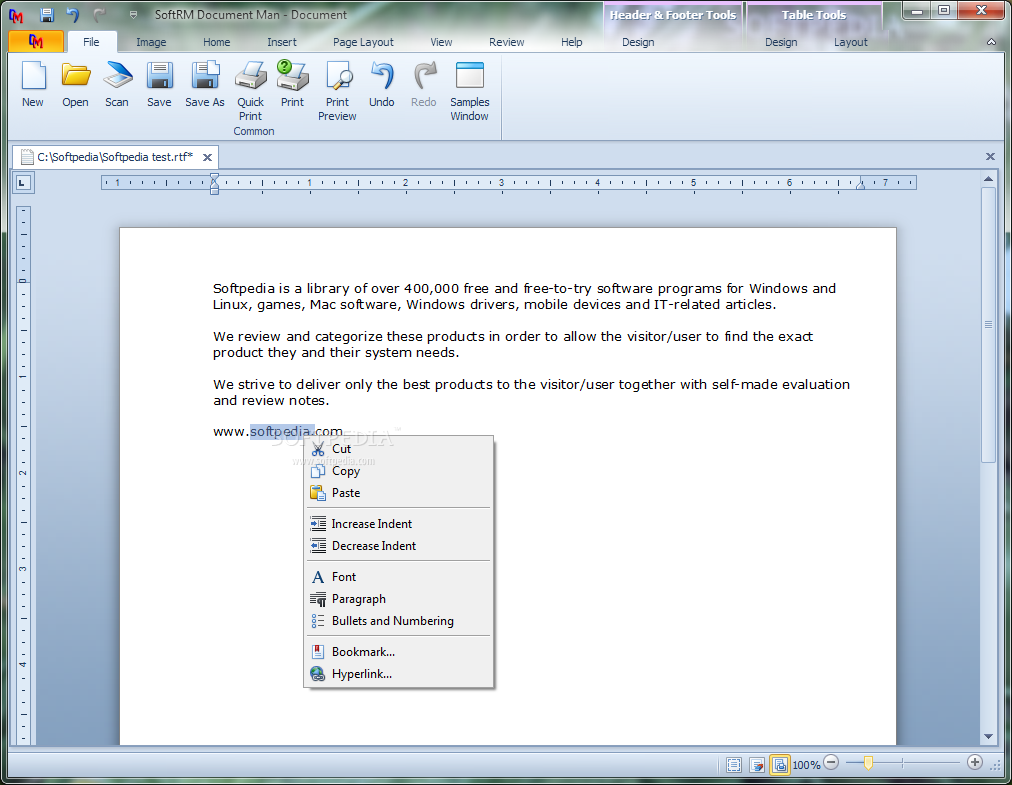
Task: Choose Hyperlink... in the context menu
Action: tap(398, 673)
